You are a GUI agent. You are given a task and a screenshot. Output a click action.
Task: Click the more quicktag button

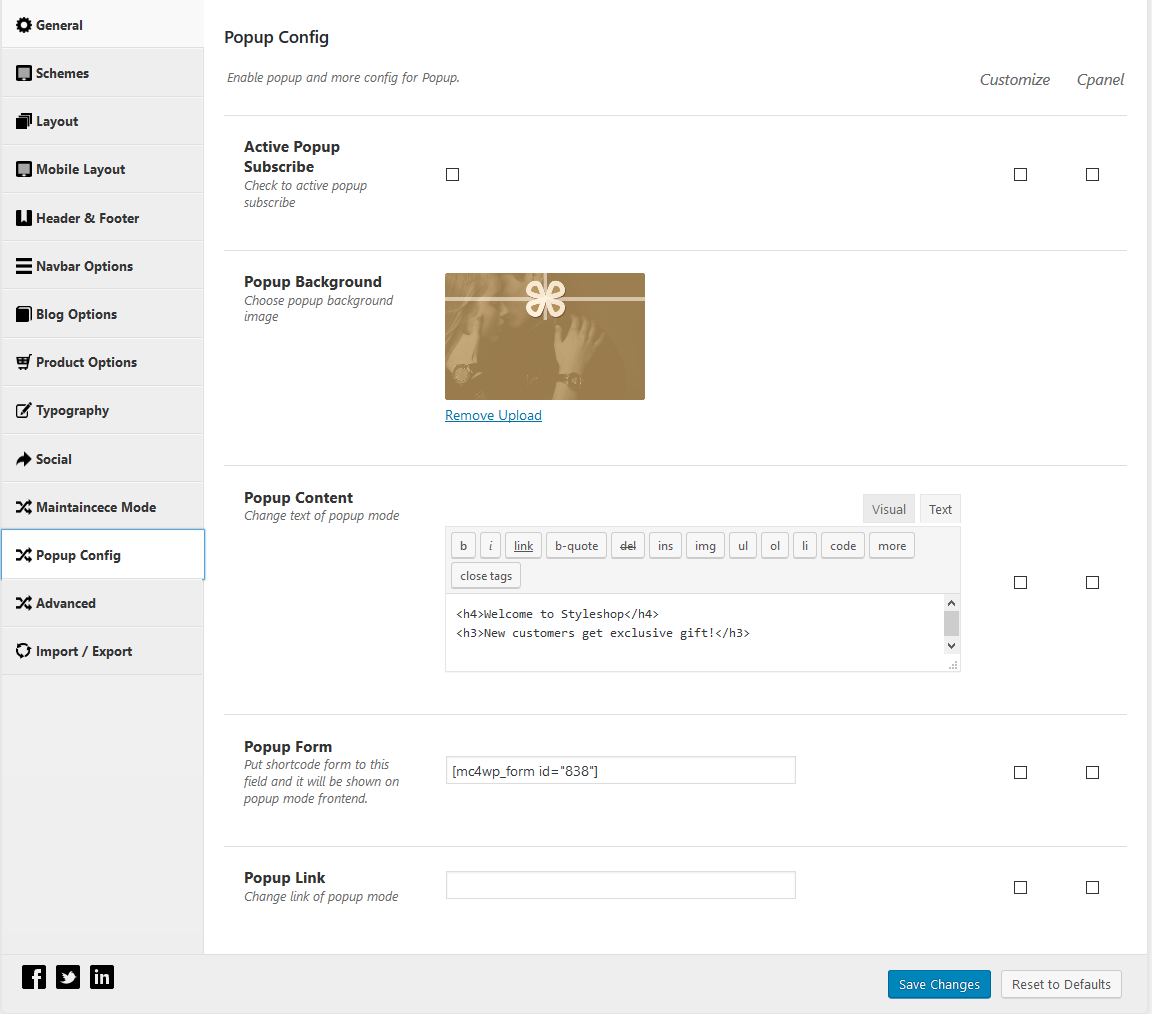892,546
